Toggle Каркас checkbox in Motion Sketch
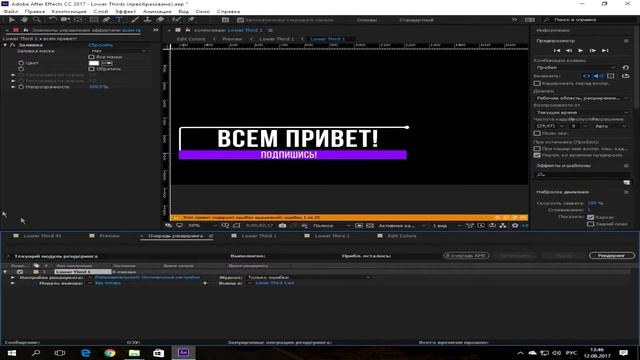The height and width of the screenshot is (360, 640). [590, 217]
